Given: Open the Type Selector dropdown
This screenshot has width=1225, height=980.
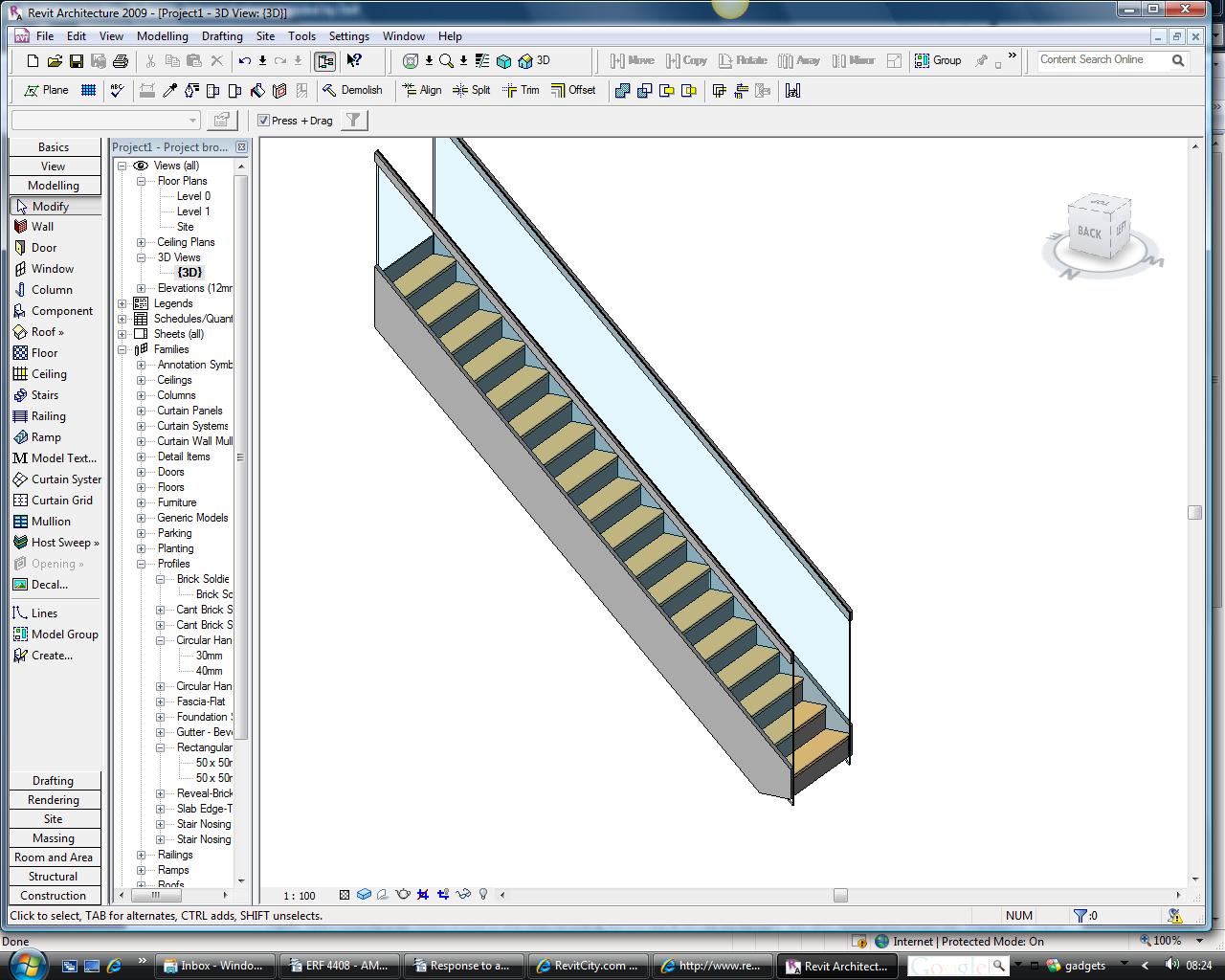Looking at the screenshot, I should coord(192,121).
